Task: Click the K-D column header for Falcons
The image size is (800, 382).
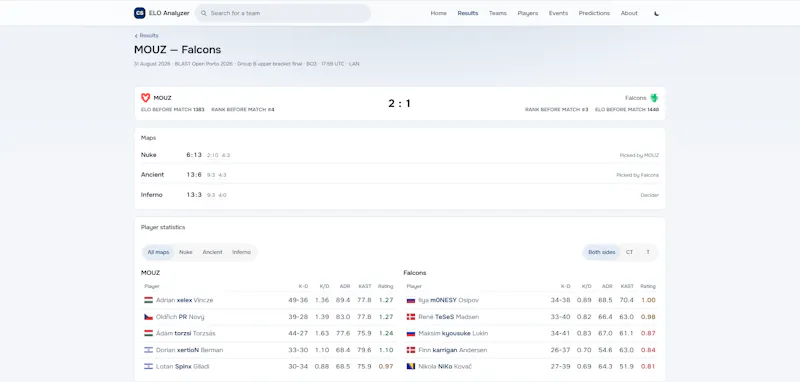Action: pyautogui.click(x=565, y=287)
